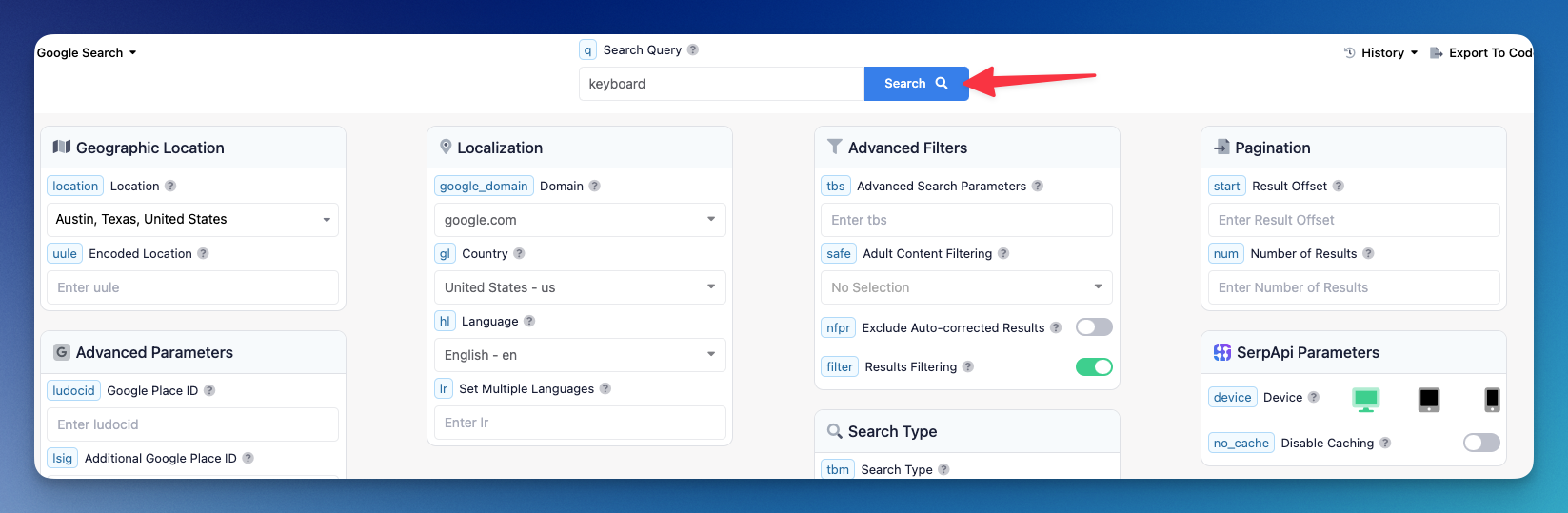Click the help icon next to Country
This screenshot has height=513, width=1568.
point(519,253)
